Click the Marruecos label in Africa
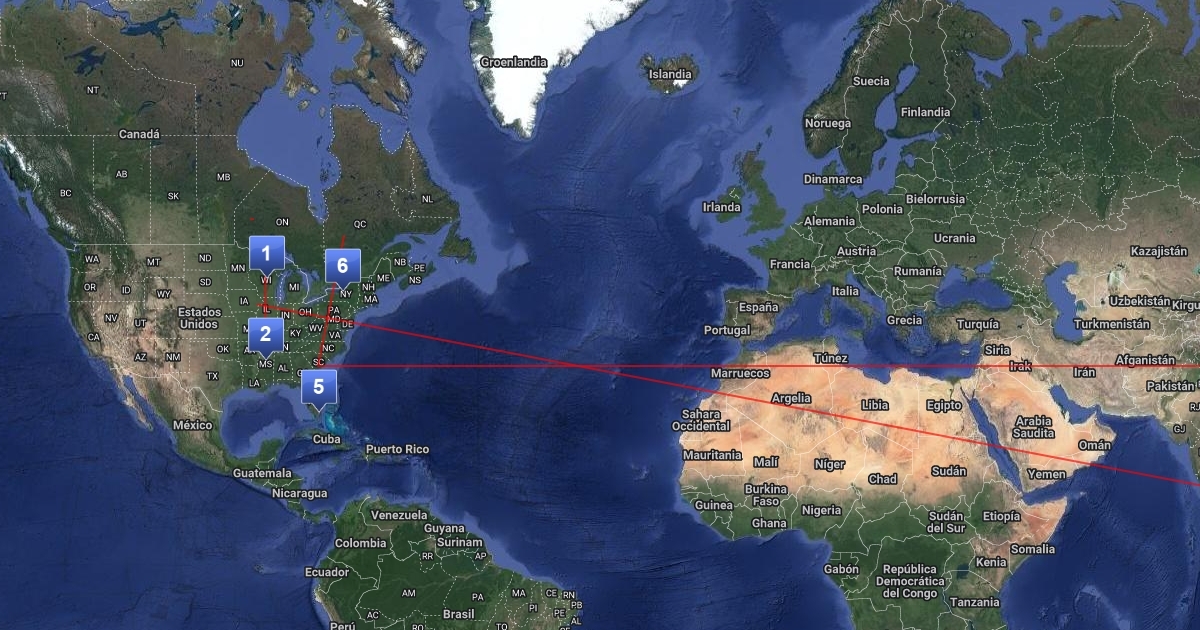Image resolution: width=1200 pixels, height=630 pixels. coord(740,373)
